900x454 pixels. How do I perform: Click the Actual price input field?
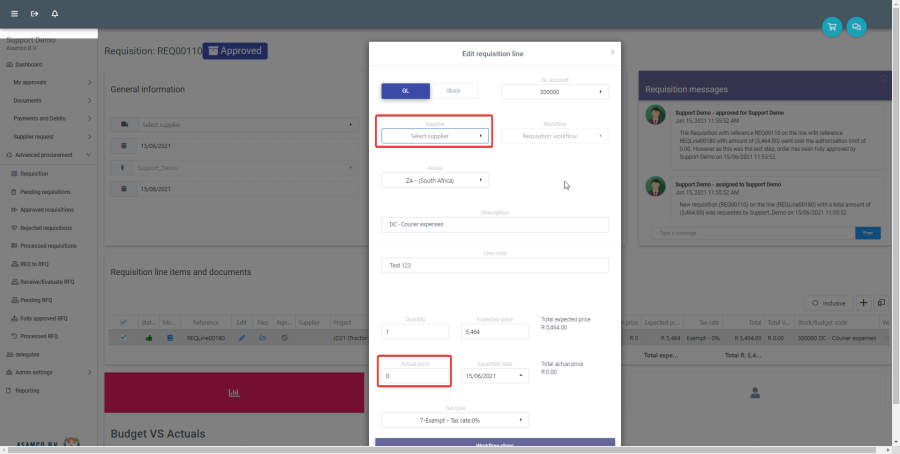414,376
